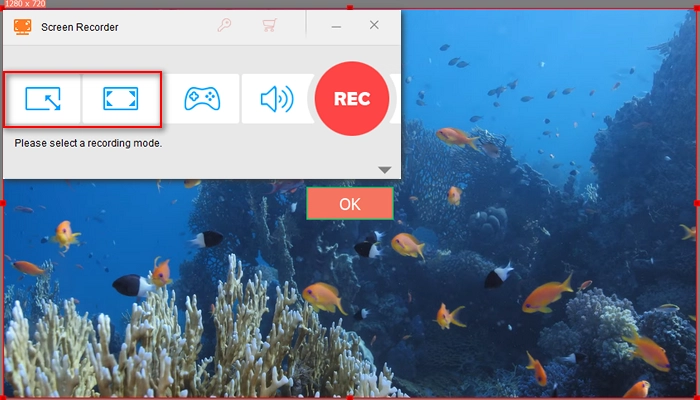Click the orange Screen Recorder app logo

click(22, 27)
